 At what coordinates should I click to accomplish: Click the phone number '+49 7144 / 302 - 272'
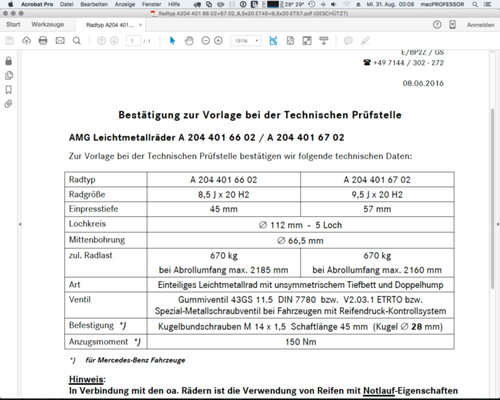pos(408,63)
